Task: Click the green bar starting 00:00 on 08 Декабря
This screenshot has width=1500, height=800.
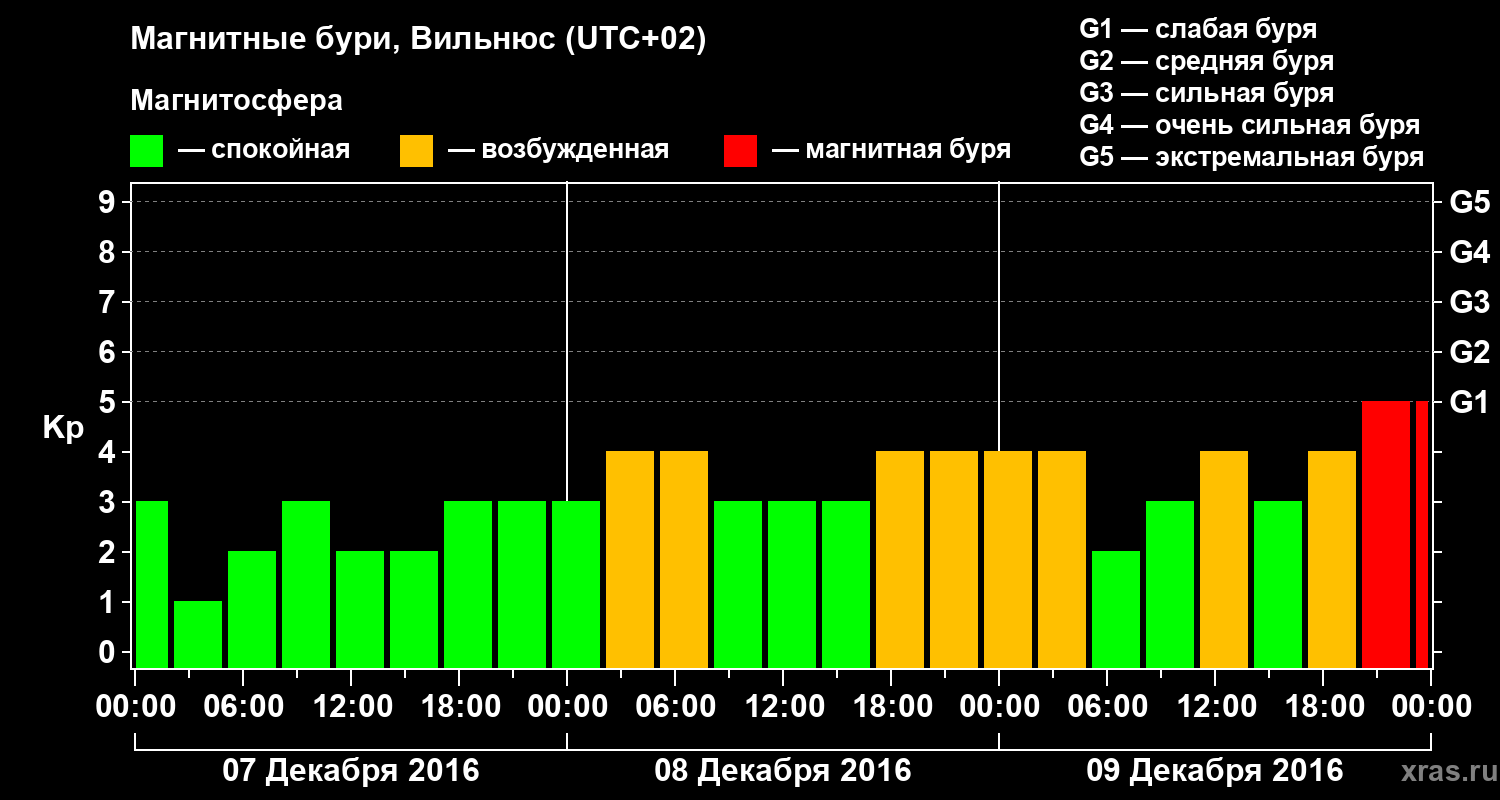Action: (x=576, y=584)
